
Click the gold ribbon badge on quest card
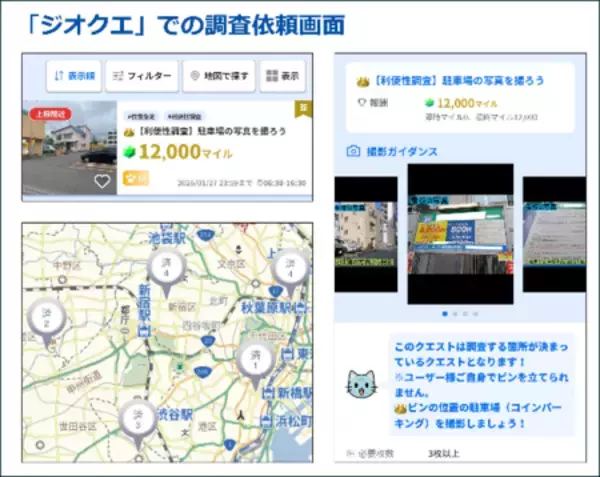point(303,109)
